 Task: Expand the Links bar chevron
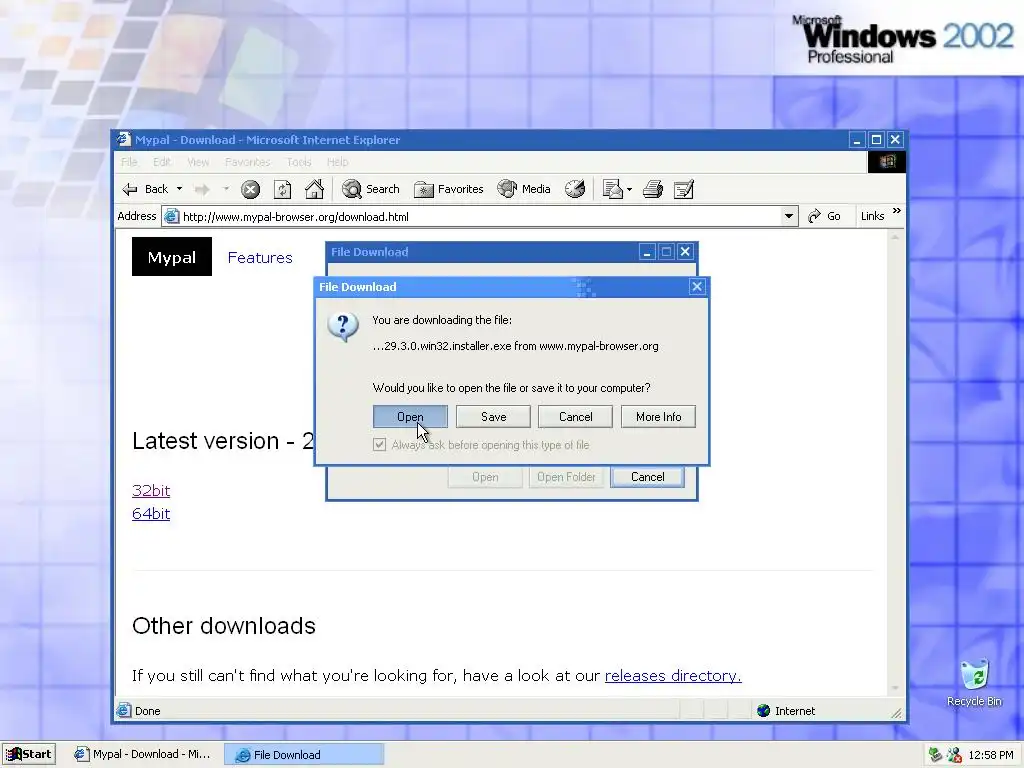[x=897, y=212]
